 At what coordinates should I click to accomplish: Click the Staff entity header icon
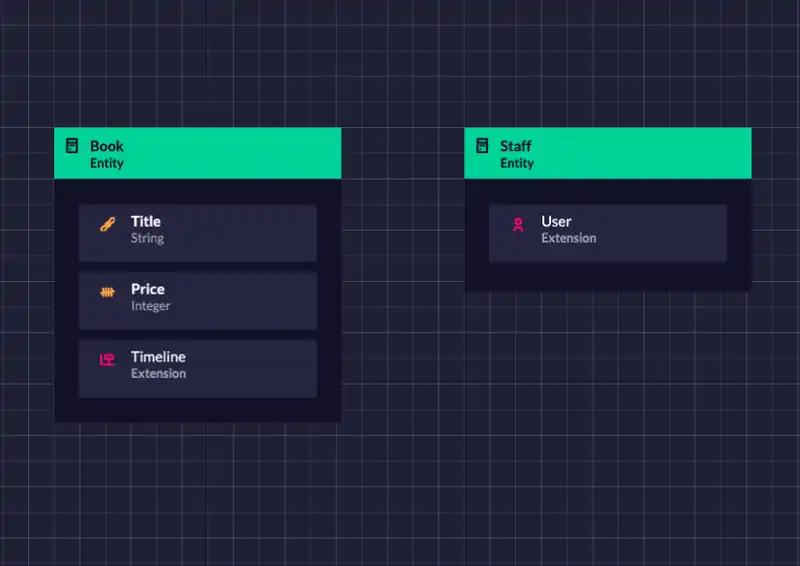point(482,146)
